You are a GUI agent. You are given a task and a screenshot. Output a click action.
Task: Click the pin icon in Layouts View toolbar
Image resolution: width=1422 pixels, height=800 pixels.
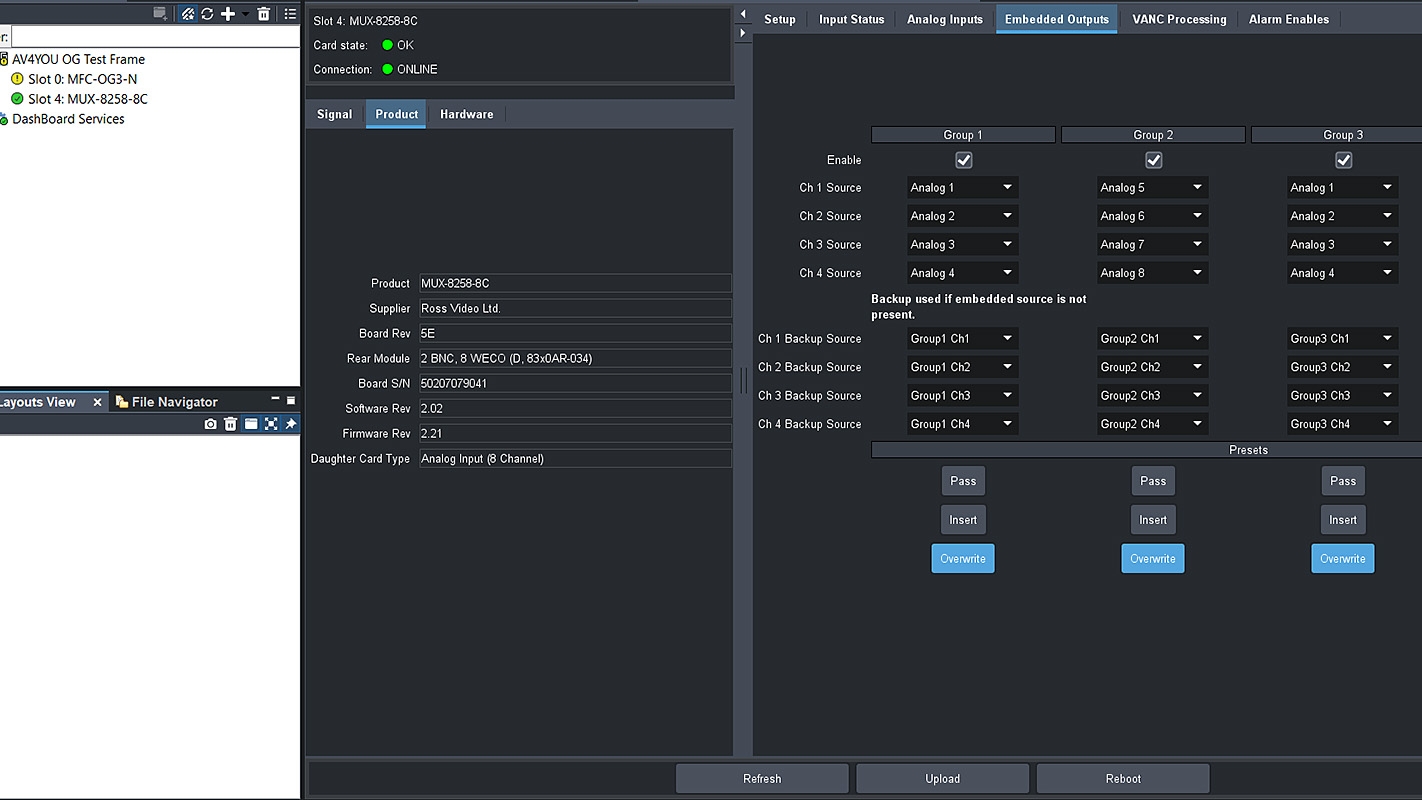291,424
